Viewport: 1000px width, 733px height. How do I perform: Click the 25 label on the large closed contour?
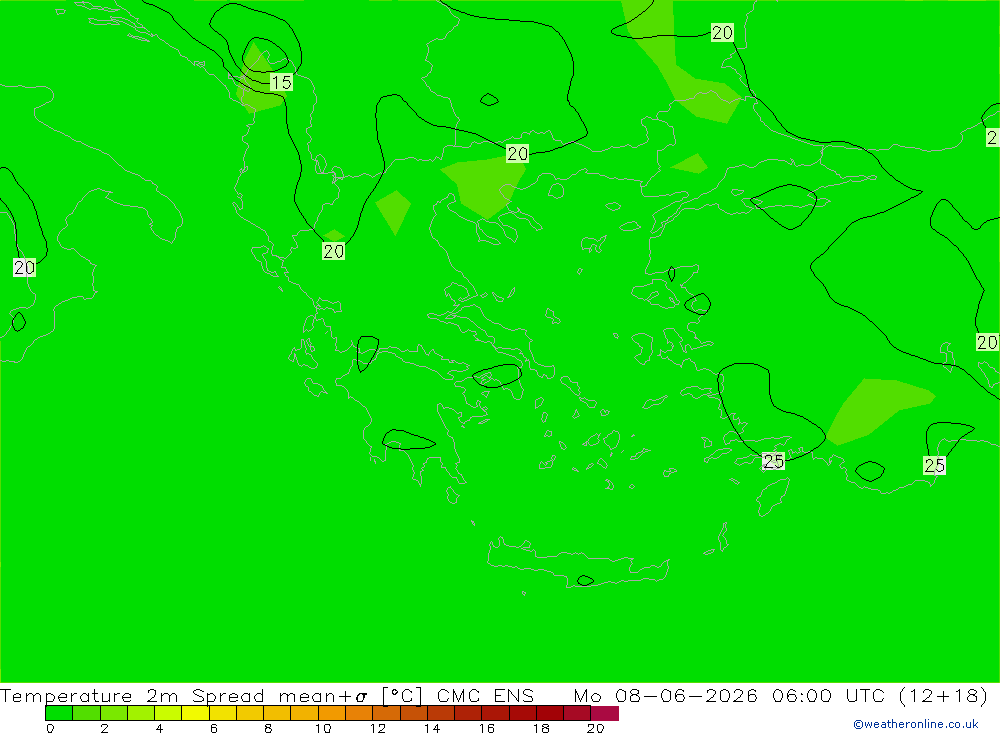point(773,461)
